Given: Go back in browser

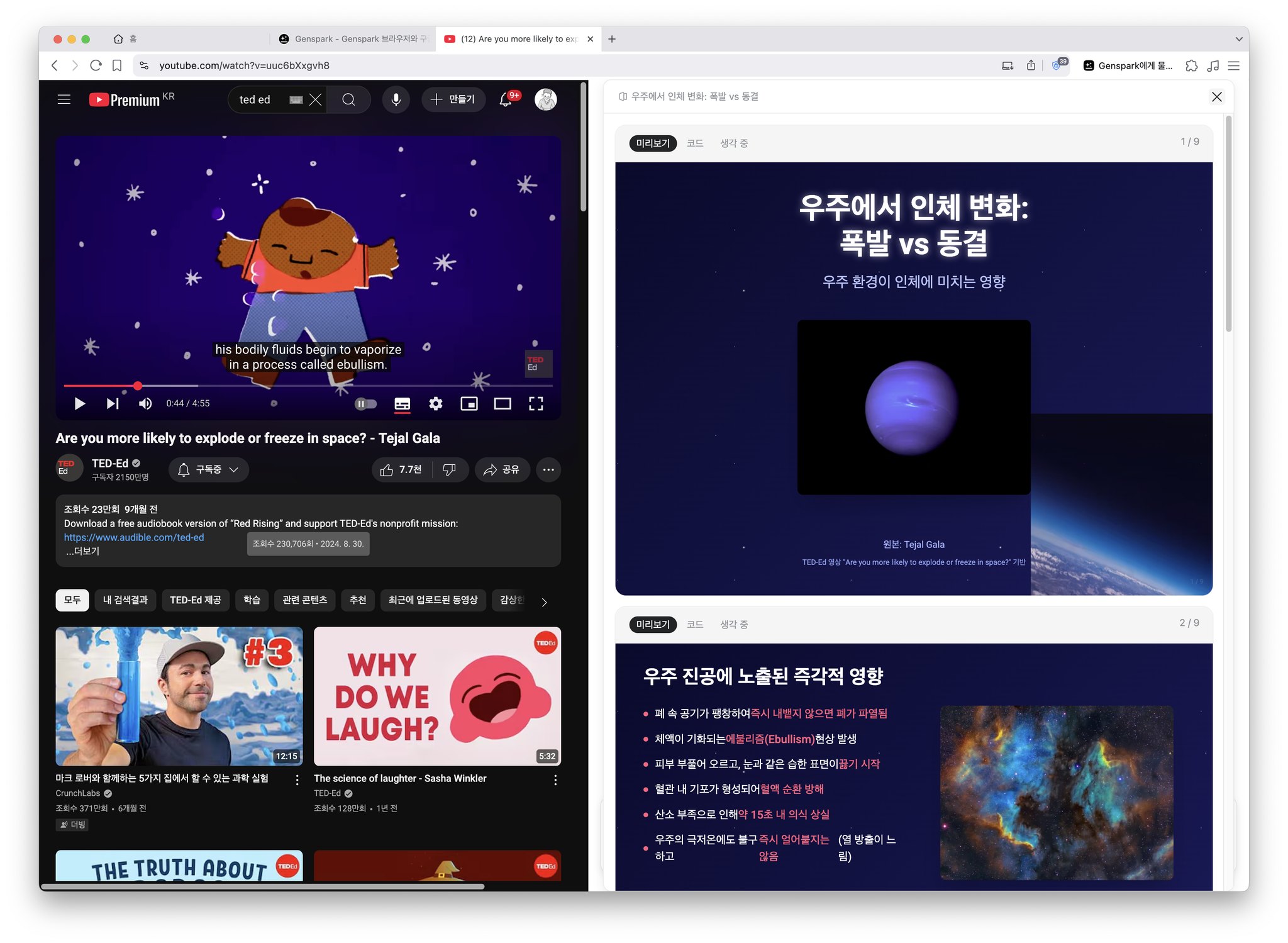Looking at the screenshot, I should pos(55,65).
